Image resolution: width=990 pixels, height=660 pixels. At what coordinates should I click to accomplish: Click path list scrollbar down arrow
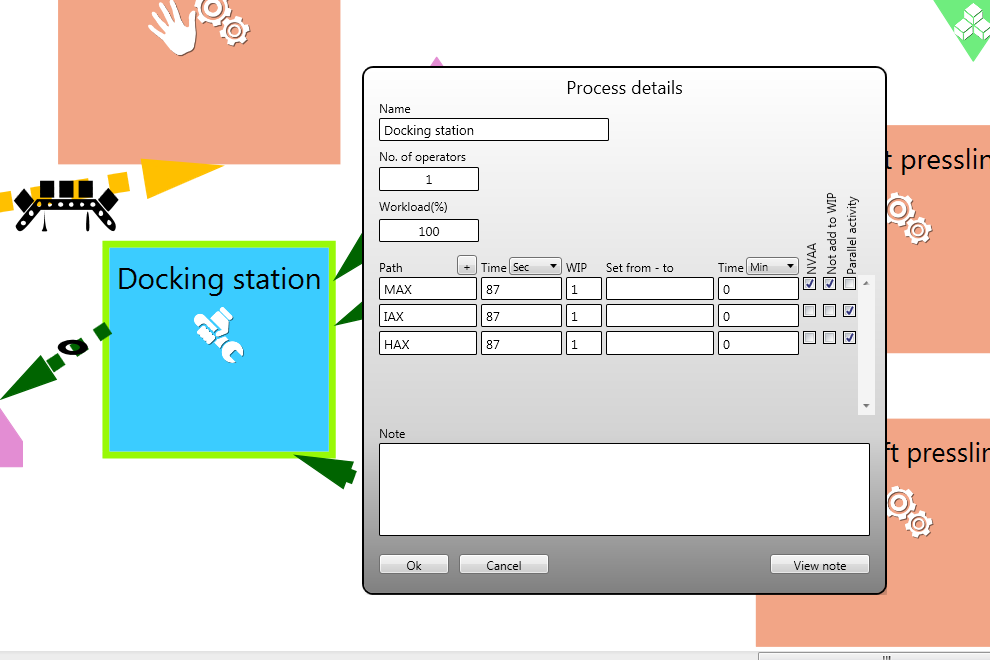tap(866, 405)
